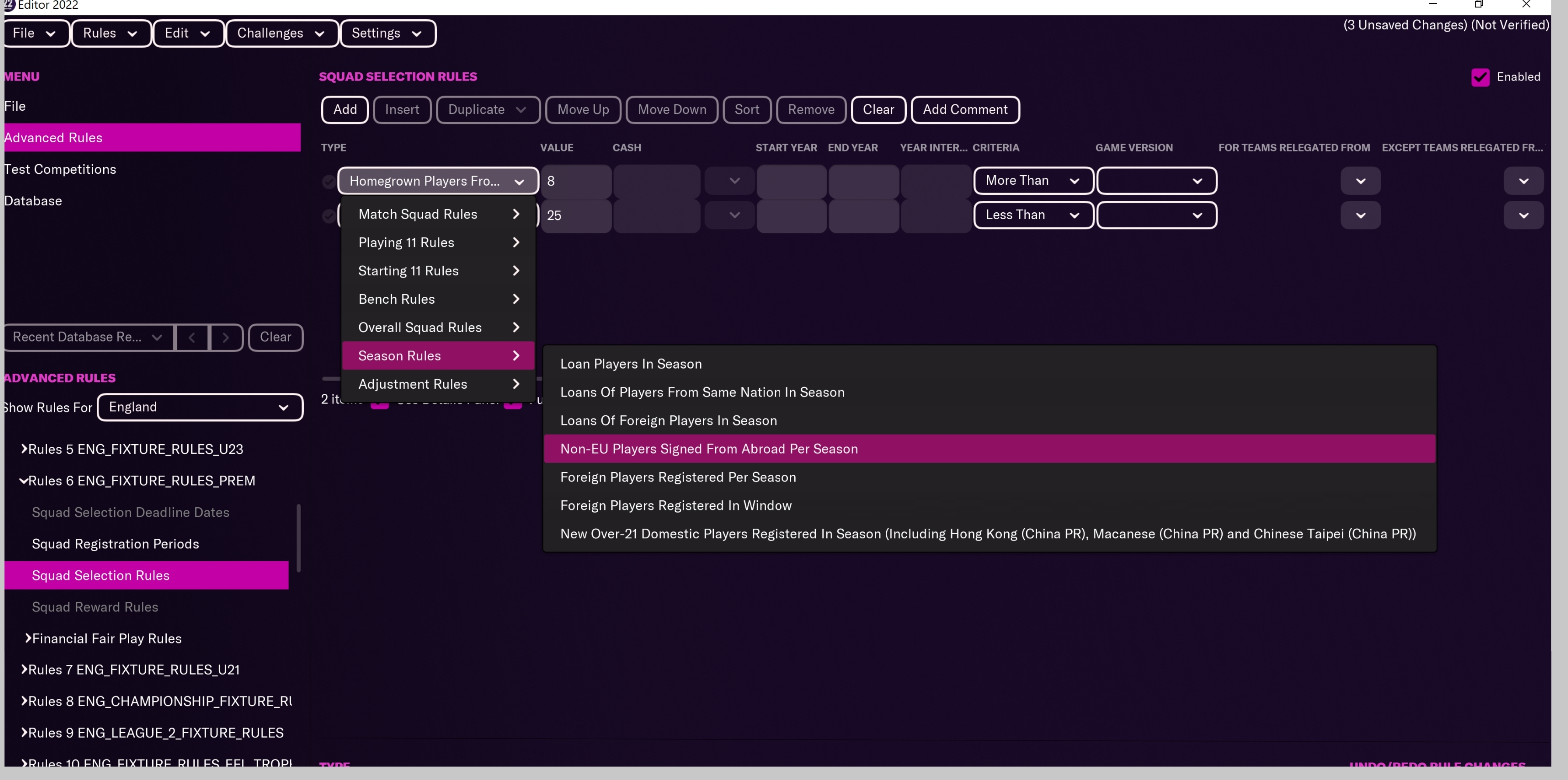Viewport: 1568px width, 780px height.
Task: Toggle first rule row checkmark
Action: [x=329, y=182]
